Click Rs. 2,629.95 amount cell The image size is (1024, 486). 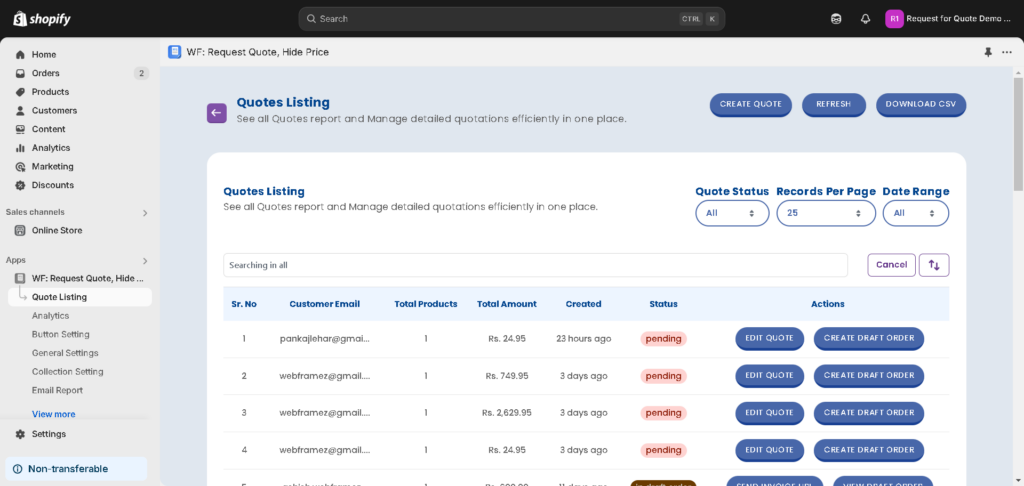[x=507, y=413]
